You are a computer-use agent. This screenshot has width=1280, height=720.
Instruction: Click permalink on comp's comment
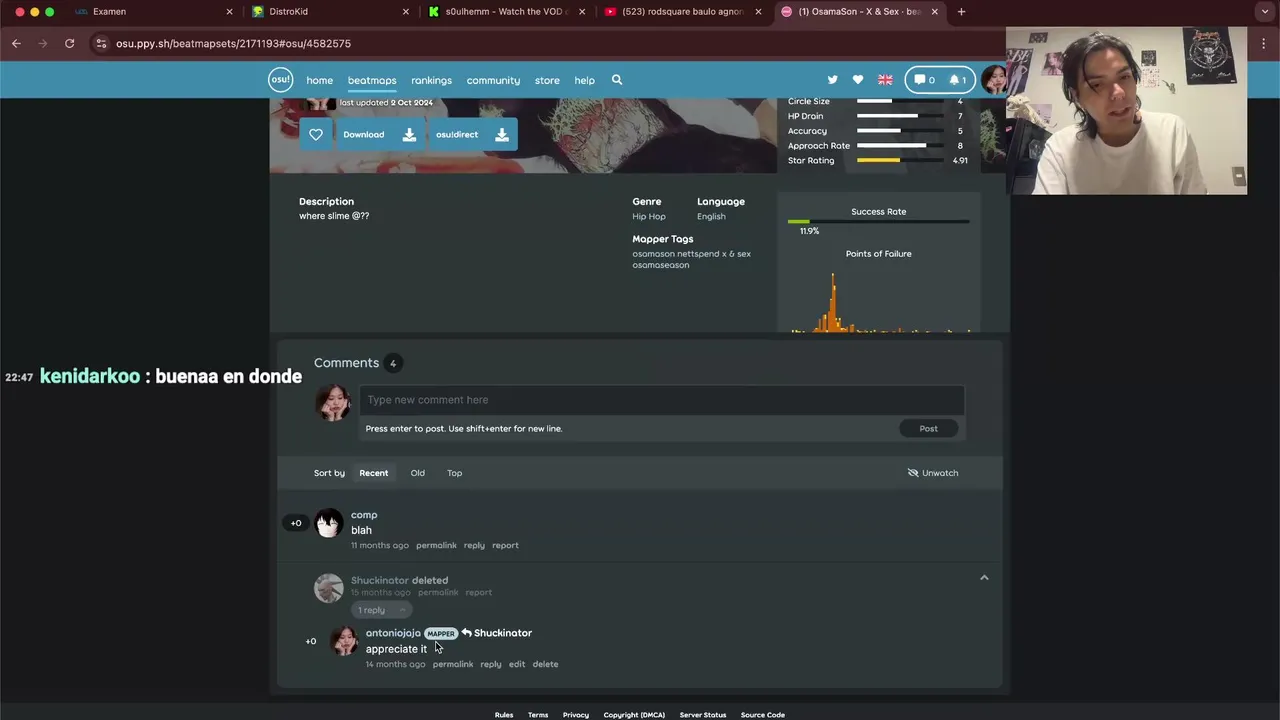[436, 545]
